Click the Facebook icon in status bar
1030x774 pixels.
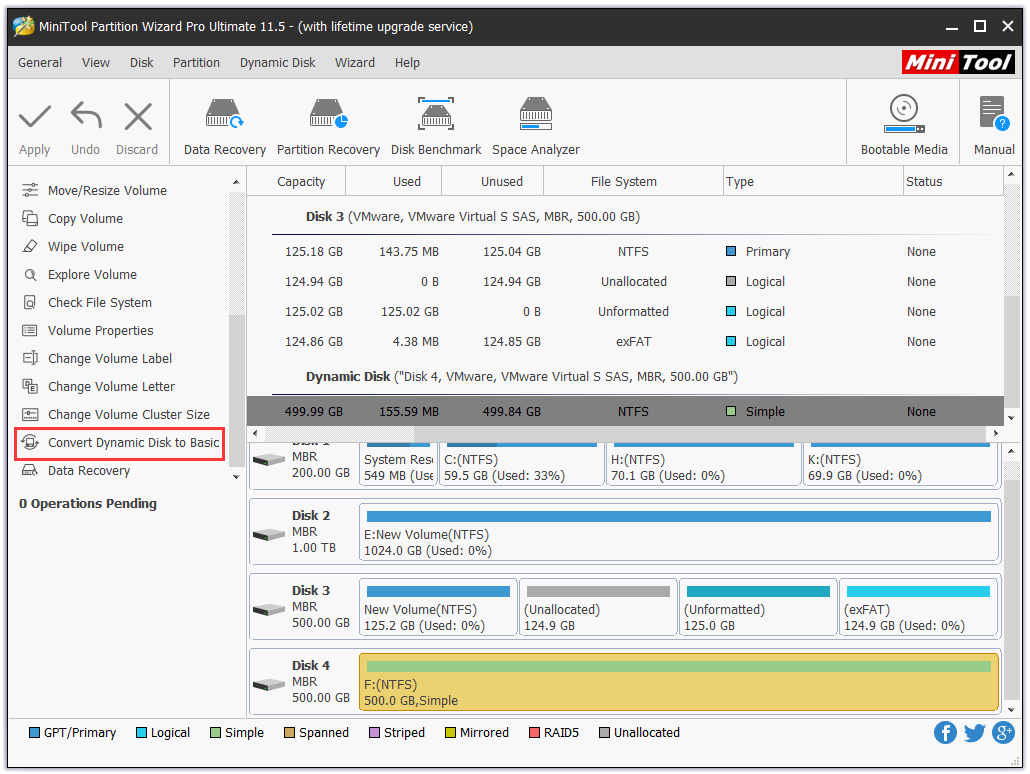click(x=945, y=733)
